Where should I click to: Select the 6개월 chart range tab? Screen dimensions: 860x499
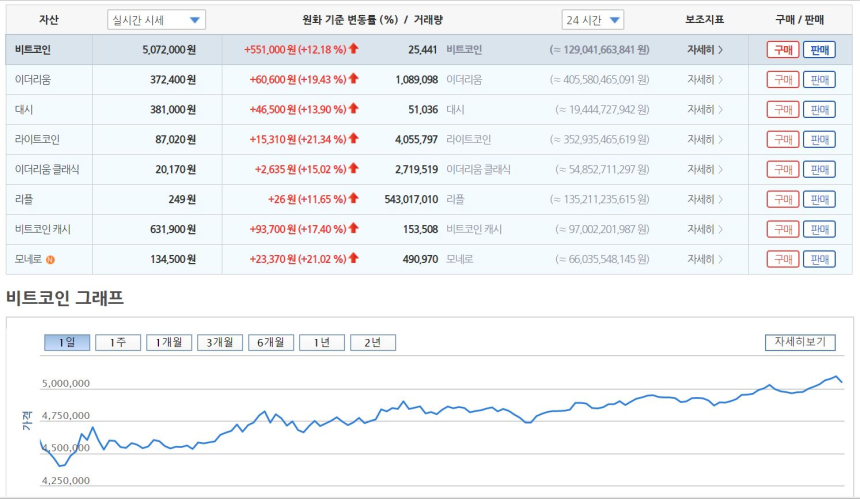point(271,343)
